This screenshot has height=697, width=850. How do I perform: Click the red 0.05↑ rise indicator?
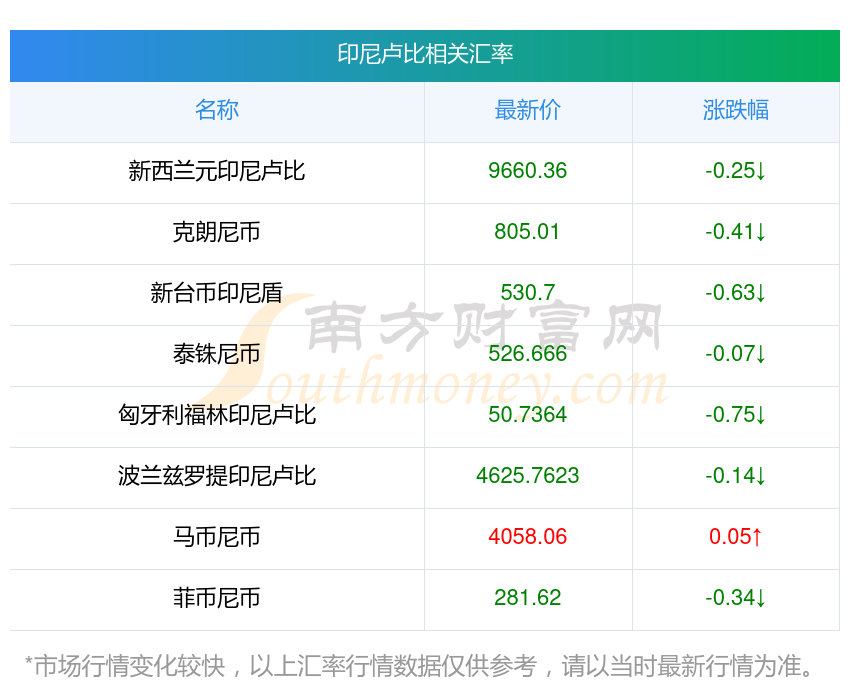point(736,537)
